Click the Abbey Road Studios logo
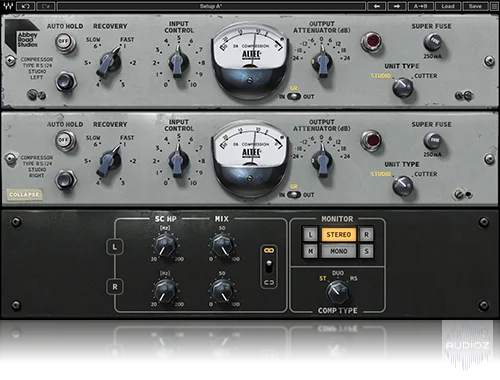The height and width of the screenshot is (380, 500). pos(22,37)
